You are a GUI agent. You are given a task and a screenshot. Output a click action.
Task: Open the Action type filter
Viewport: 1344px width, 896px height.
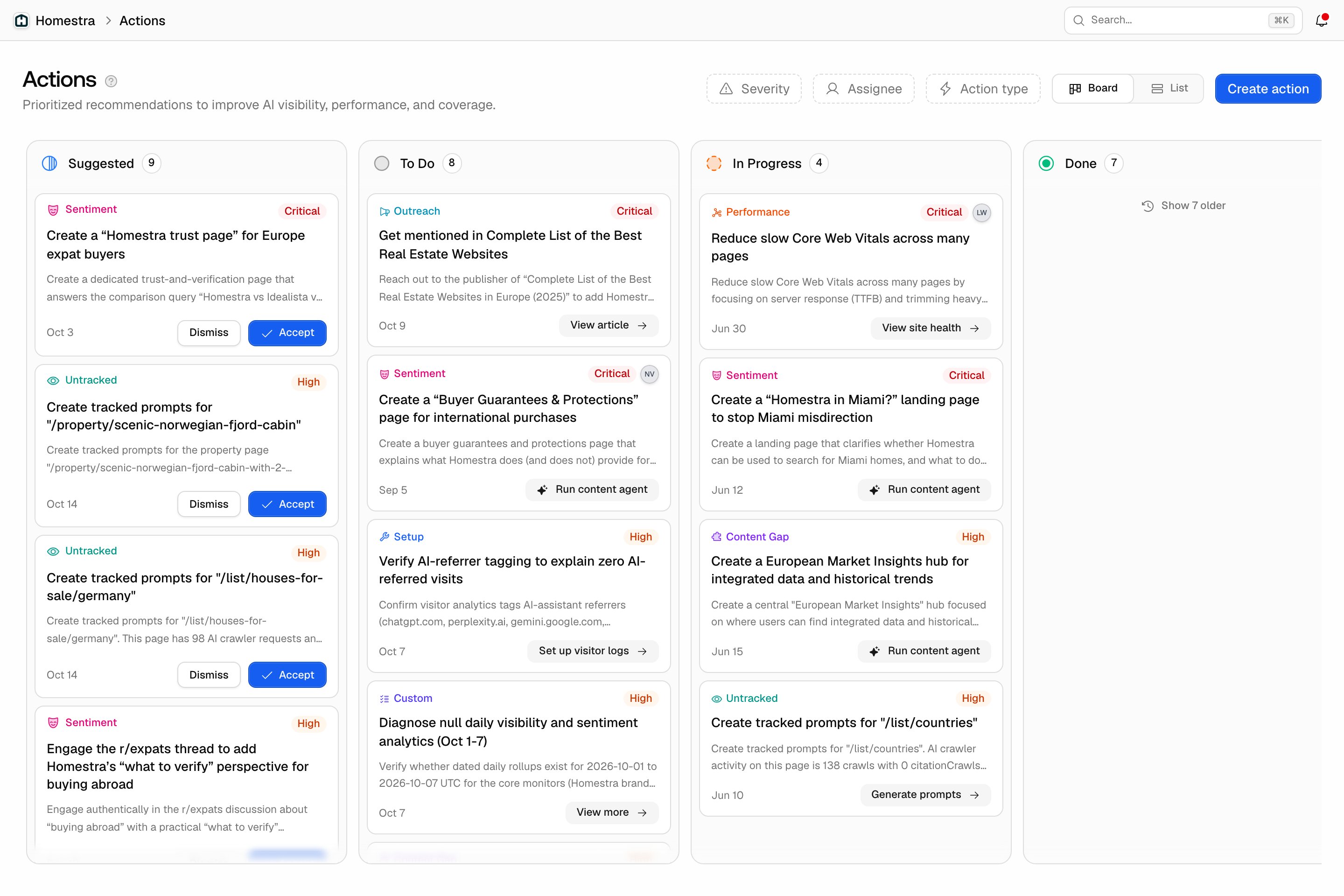tap(983, 89)
